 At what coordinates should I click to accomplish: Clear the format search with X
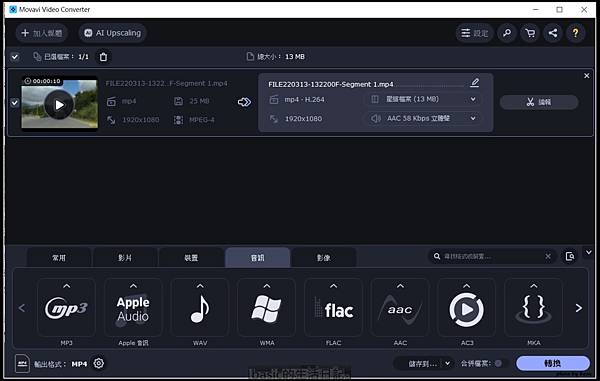pyautogui.click(x=548, y=256)
